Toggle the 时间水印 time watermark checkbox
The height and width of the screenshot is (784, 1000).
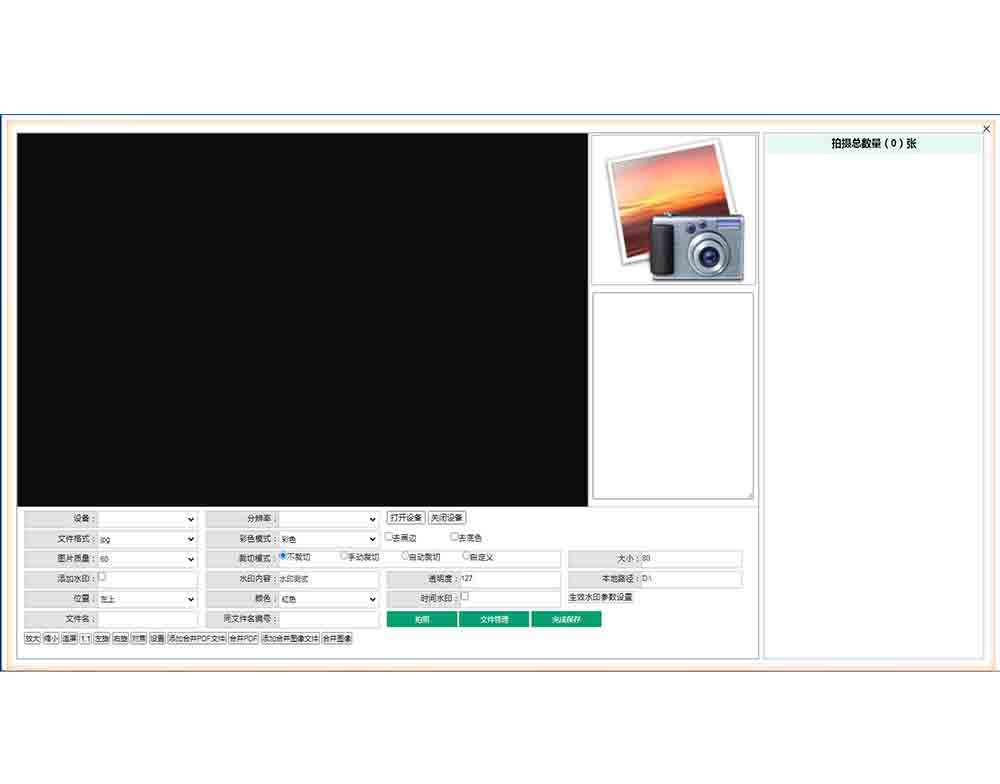[x=464, y=596]
